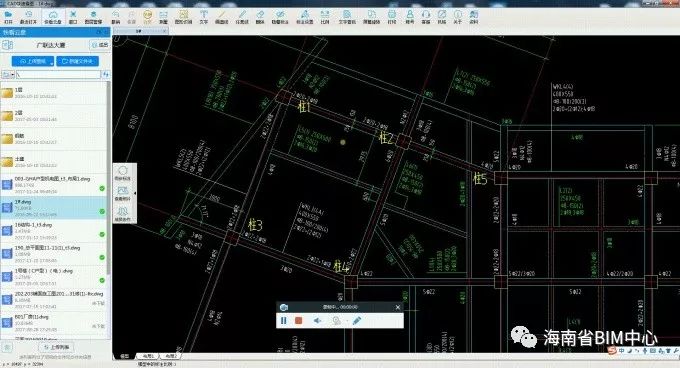The height and width of the screenshot is (368, 680).
Task: Click the recent files (最近打开) toolbar icon
Action: point(28,17)
